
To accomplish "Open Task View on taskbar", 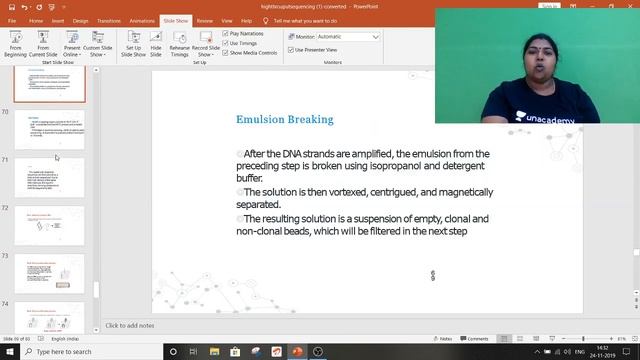I will click(x=193, y=351).
